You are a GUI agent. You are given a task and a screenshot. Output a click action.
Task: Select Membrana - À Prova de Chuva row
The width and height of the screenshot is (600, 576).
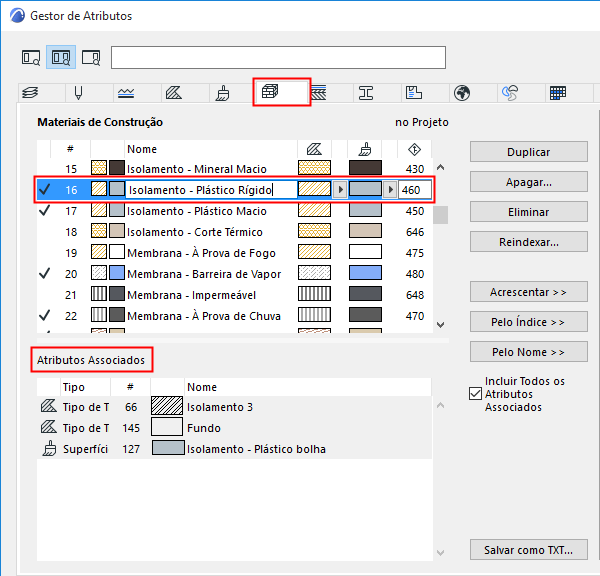(235, 316)
